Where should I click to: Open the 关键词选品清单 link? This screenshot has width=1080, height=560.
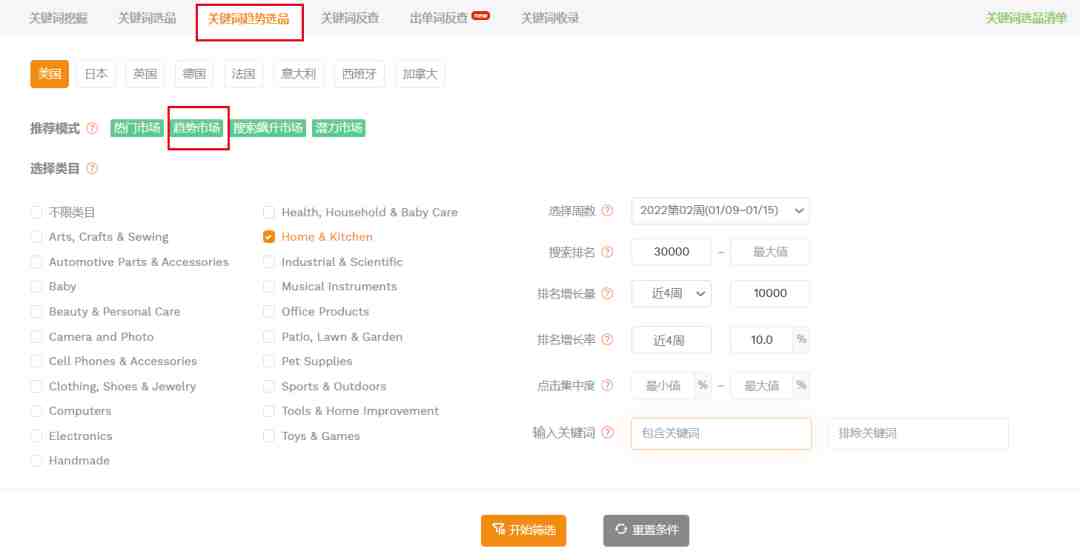point(1026,18)
